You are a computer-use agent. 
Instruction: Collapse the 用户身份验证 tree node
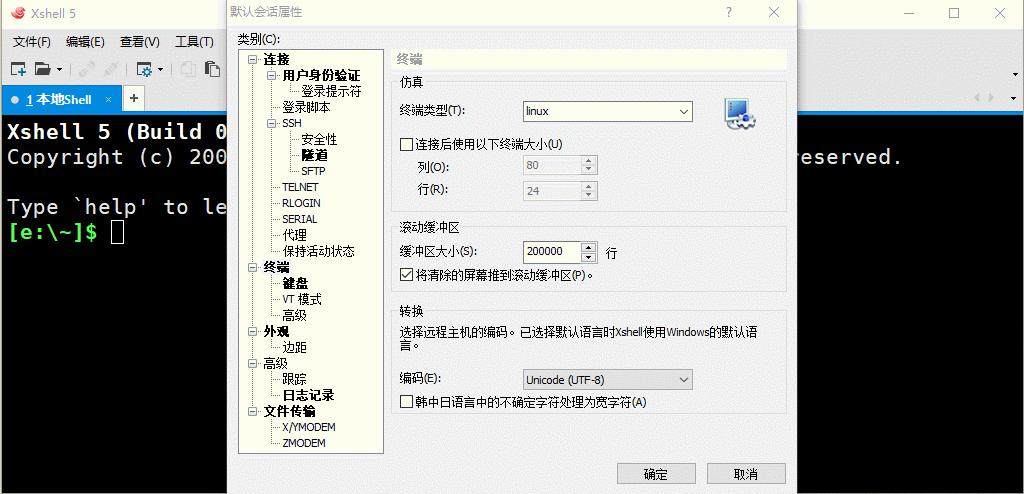tap(272, 76)
